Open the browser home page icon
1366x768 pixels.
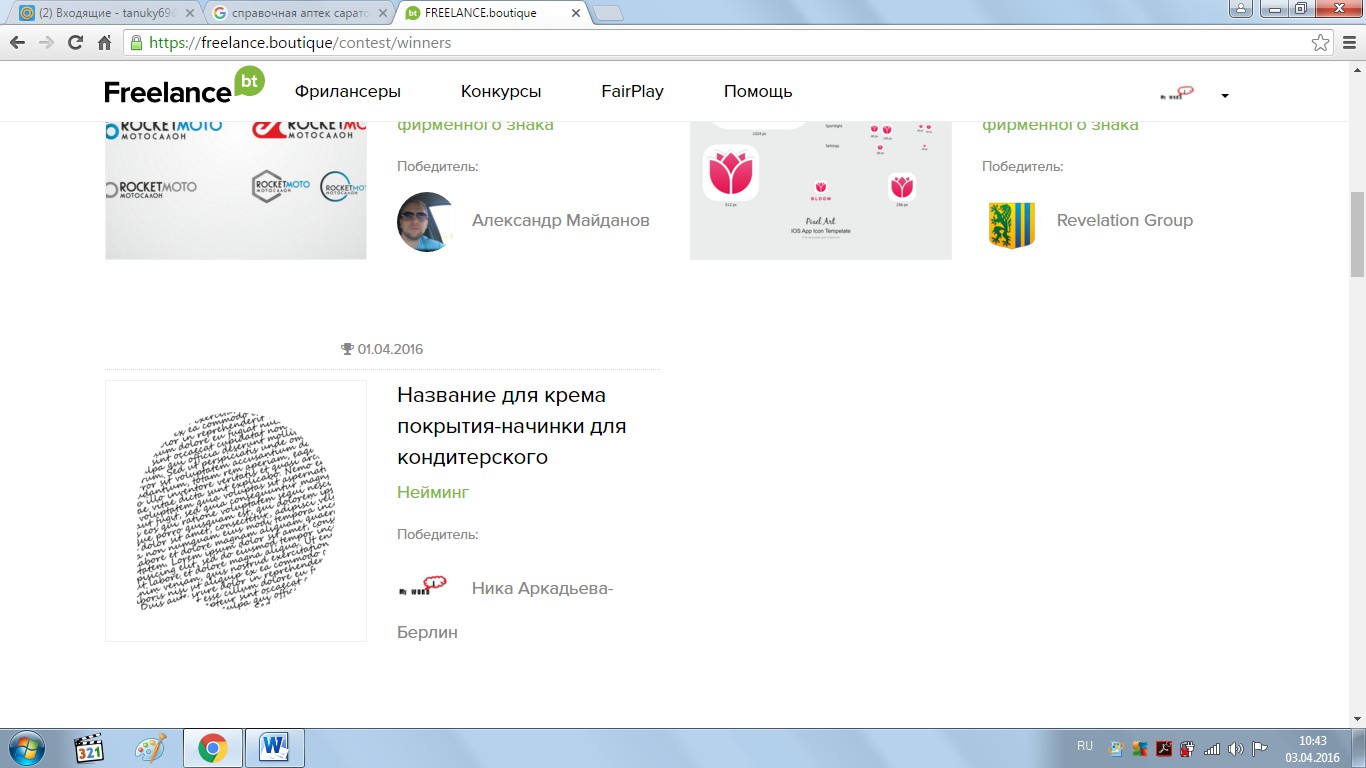coord(104,43)
